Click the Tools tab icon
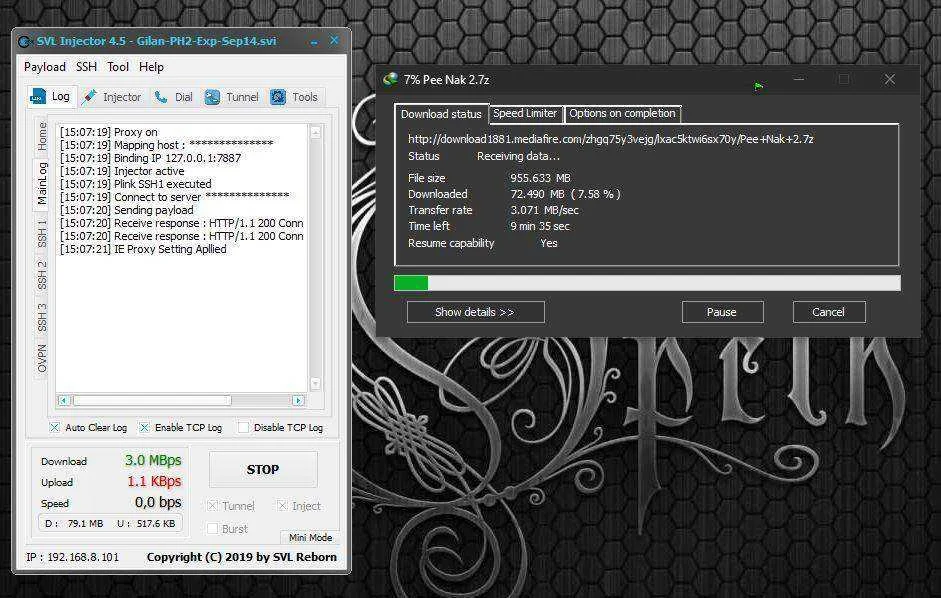The image size is (941, 598). (278, 97)
